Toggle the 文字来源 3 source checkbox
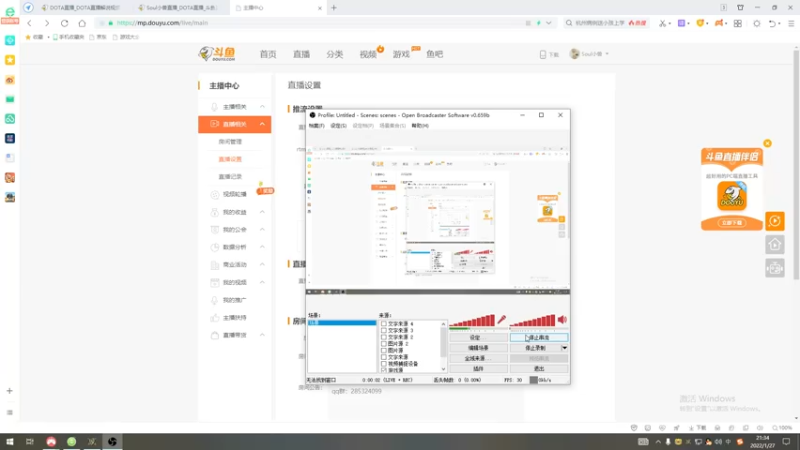Image resolution: width=800 pixels, height=450 pixels. point(384,331)
